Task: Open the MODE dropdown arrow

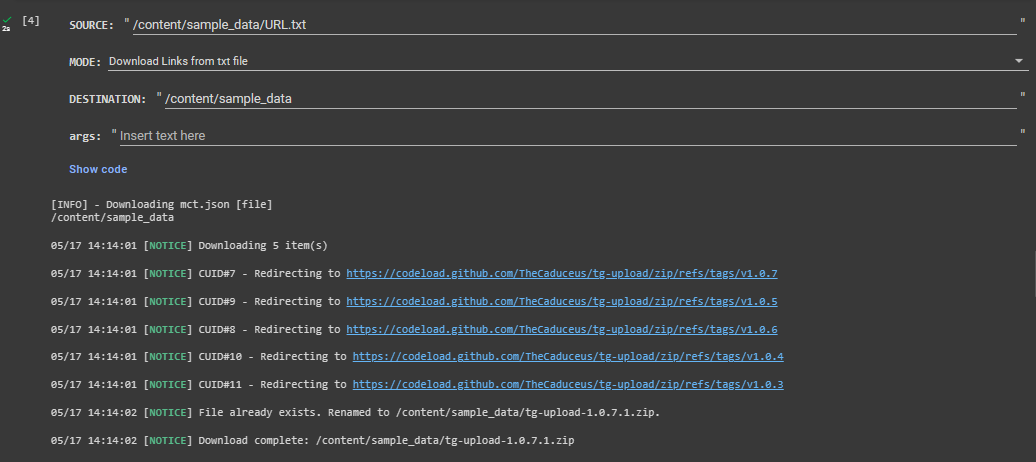Action: (x=1020, y=61)
